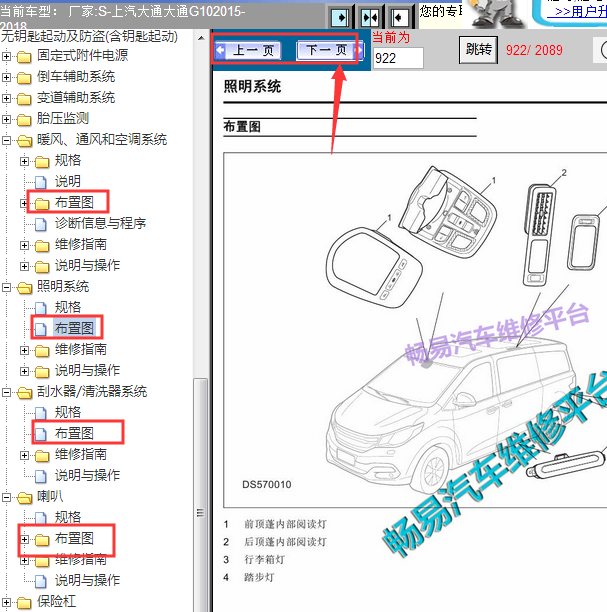Click legend entry 前顶蓬内部阅读灯

point(285,524)
